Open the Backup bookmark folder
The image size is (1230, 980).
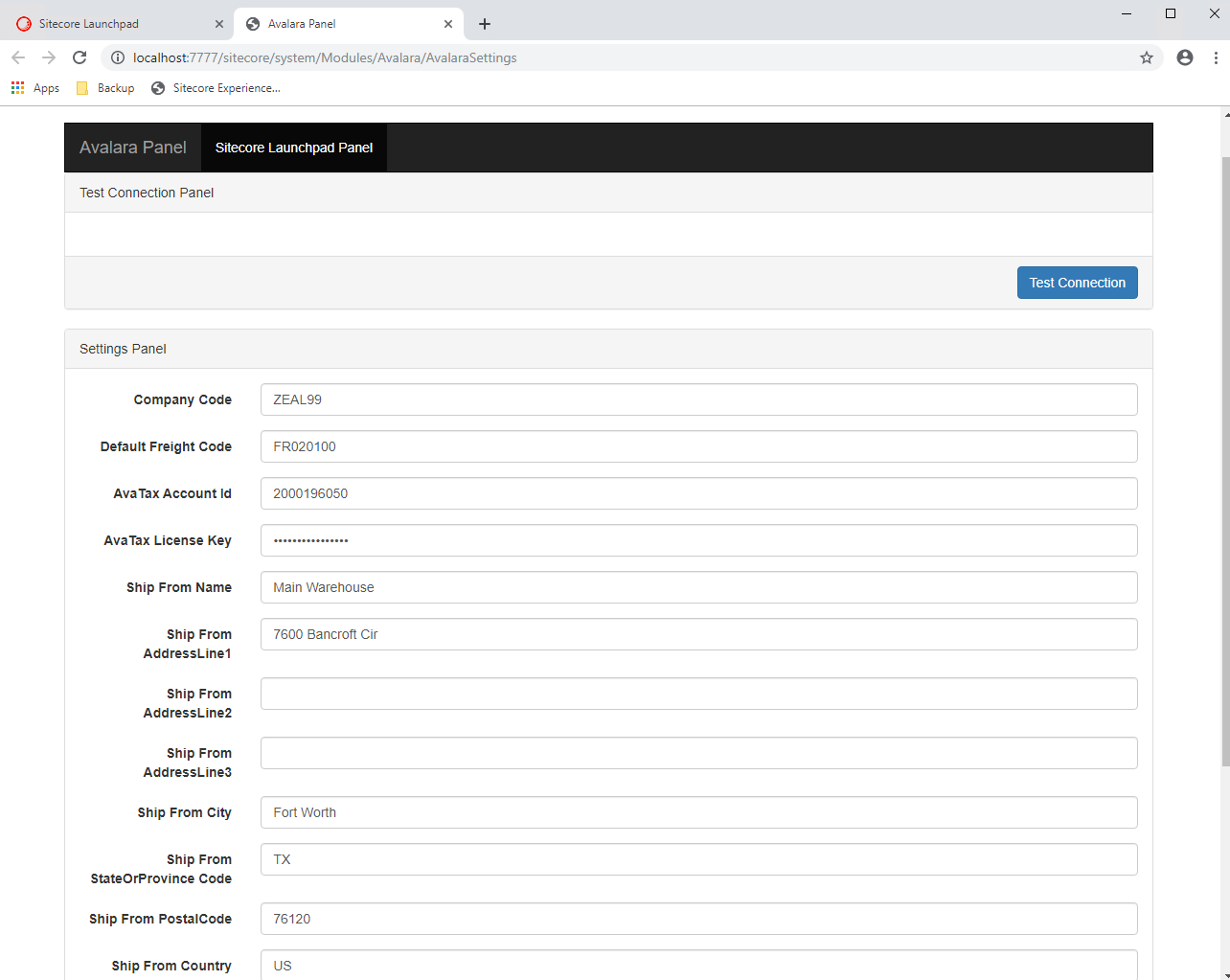(105, 88)
